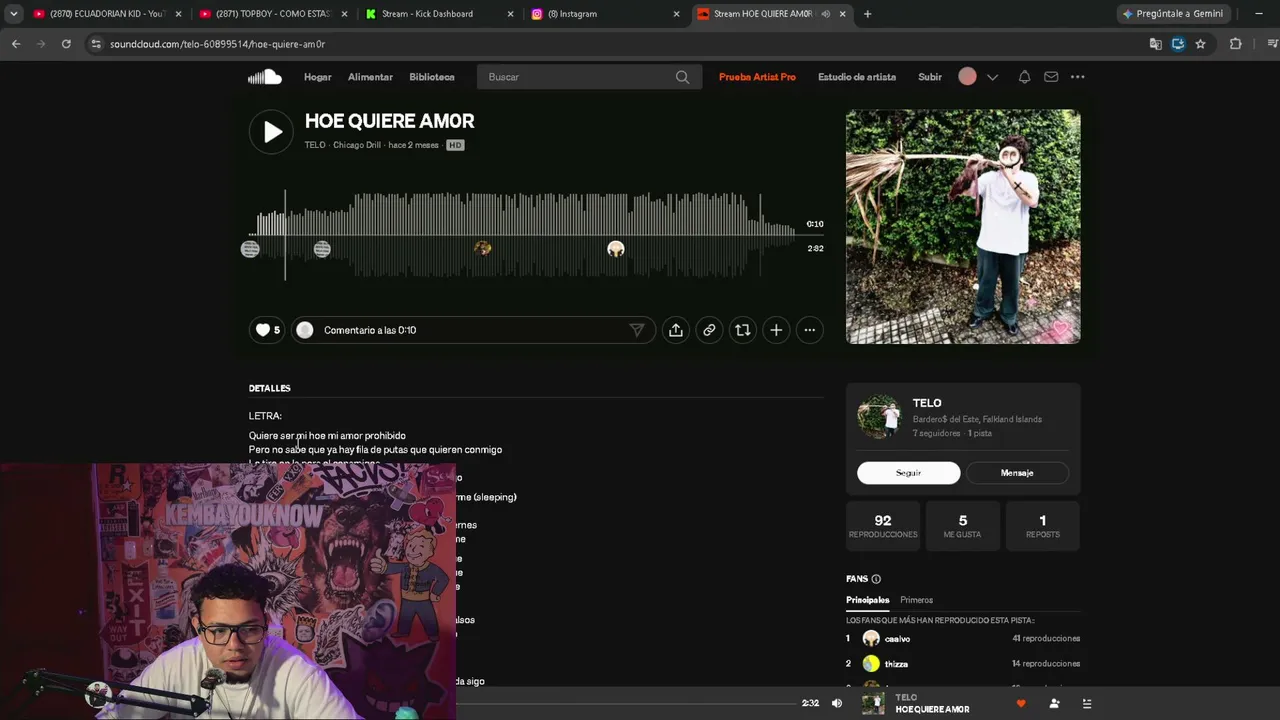Click the bottom player progress bar

pos(628,703)
